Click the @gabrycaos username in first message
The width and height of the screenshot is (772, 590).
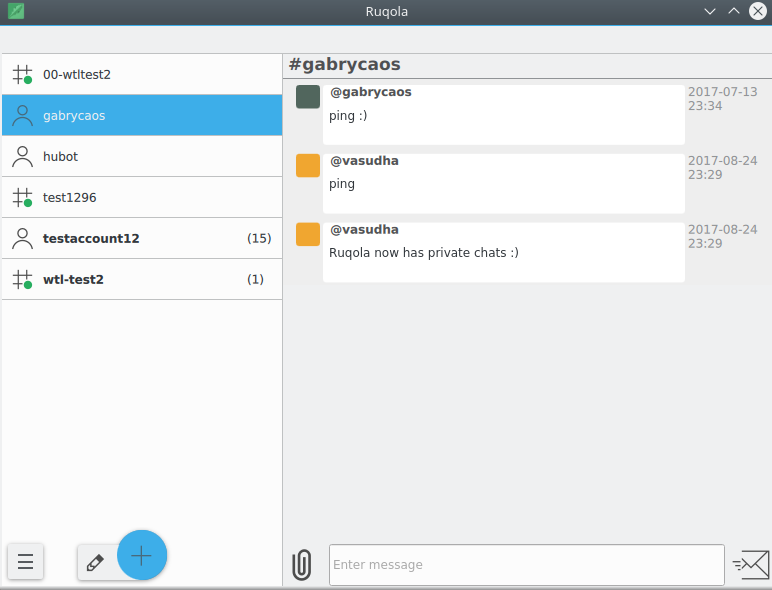pos(371,92)
